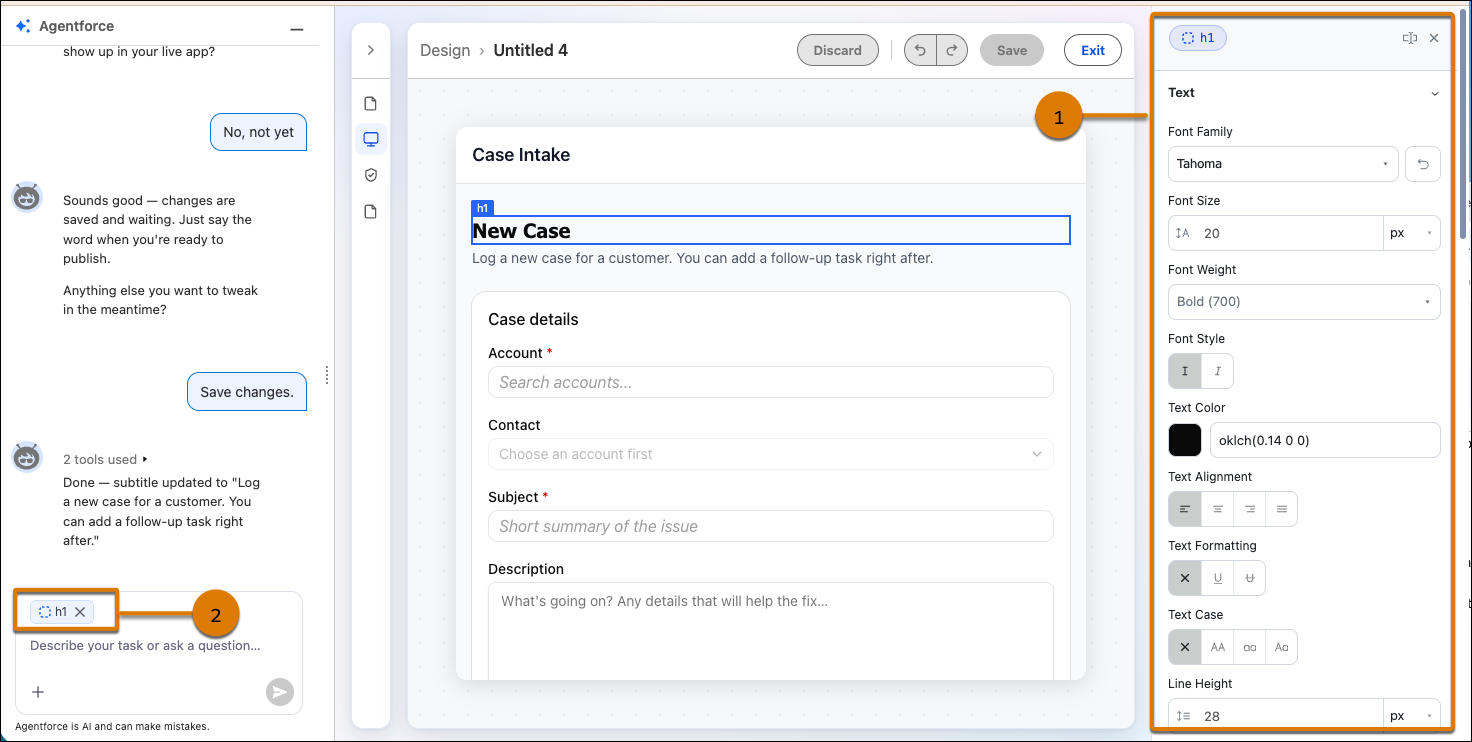Justify the text alignment
The image size is (1472, 742).
[x=1282, y=509]
